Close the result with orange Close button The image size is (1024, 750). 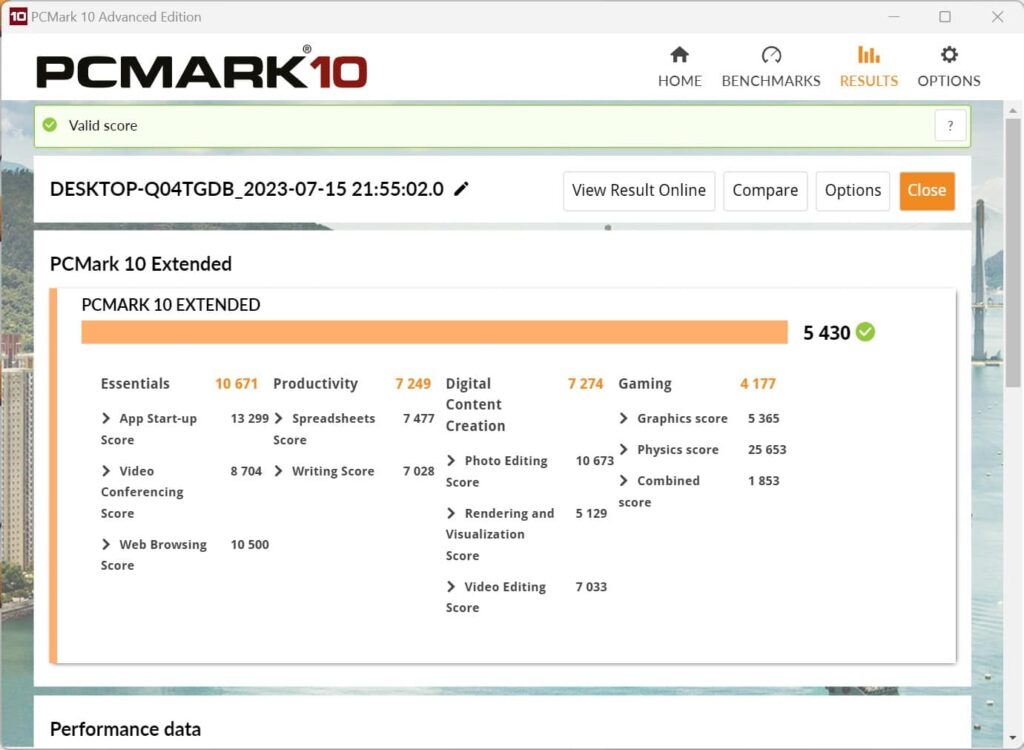click(x=926, y=190)
